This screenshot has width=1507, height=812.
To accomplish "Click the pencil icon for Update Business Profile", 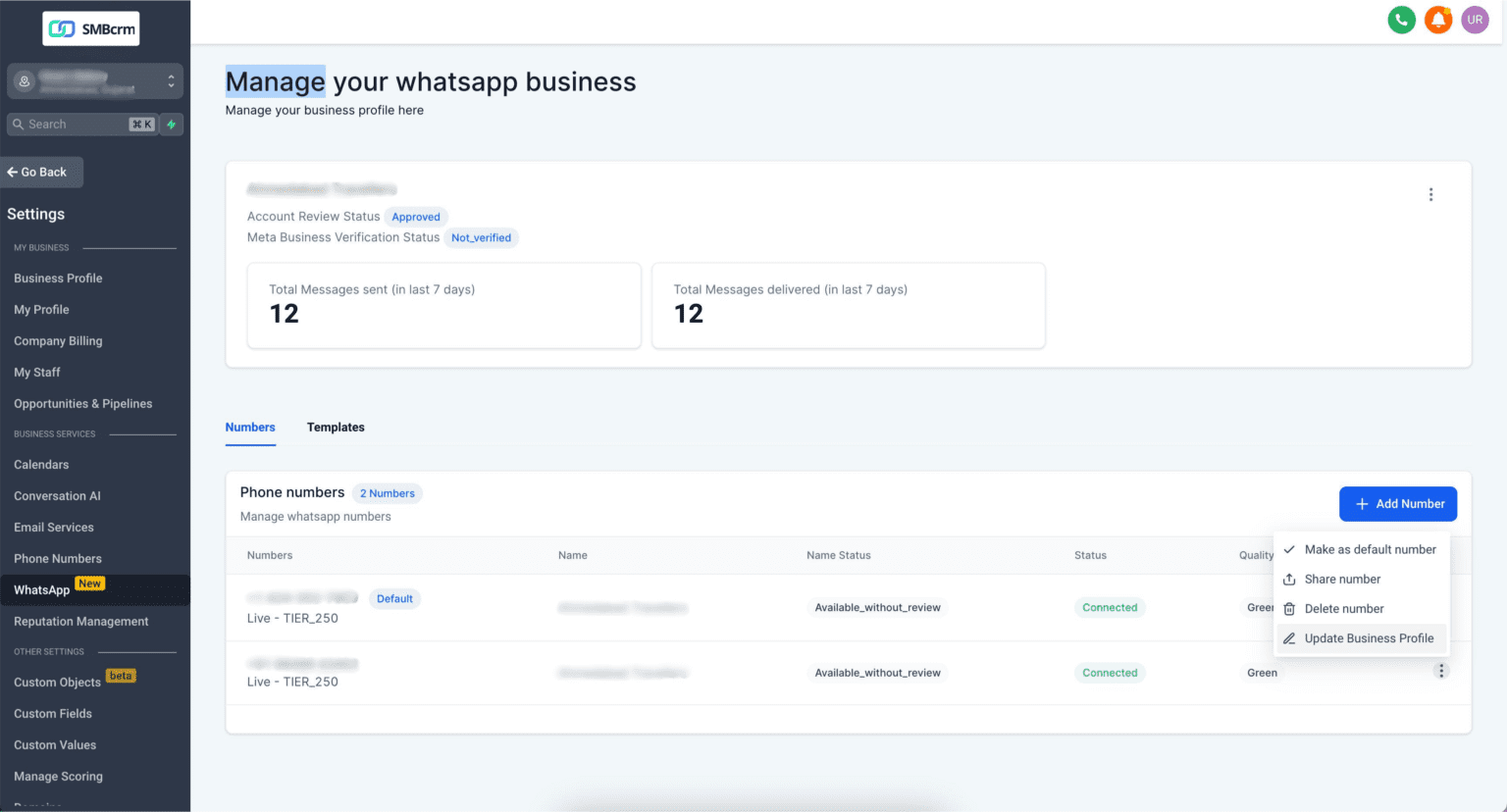I will [x=1289, y=638].
